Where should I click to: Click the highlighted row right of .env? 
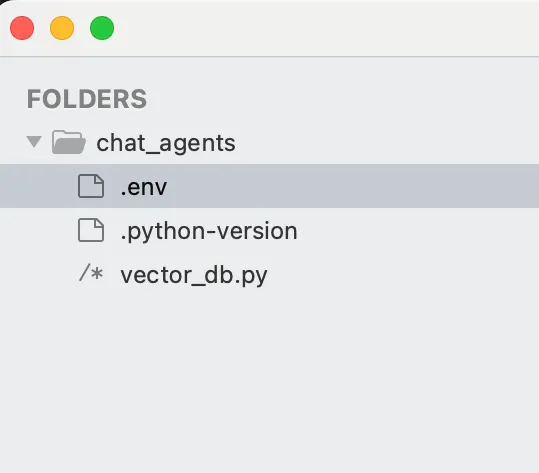click(x=353, y=186)
